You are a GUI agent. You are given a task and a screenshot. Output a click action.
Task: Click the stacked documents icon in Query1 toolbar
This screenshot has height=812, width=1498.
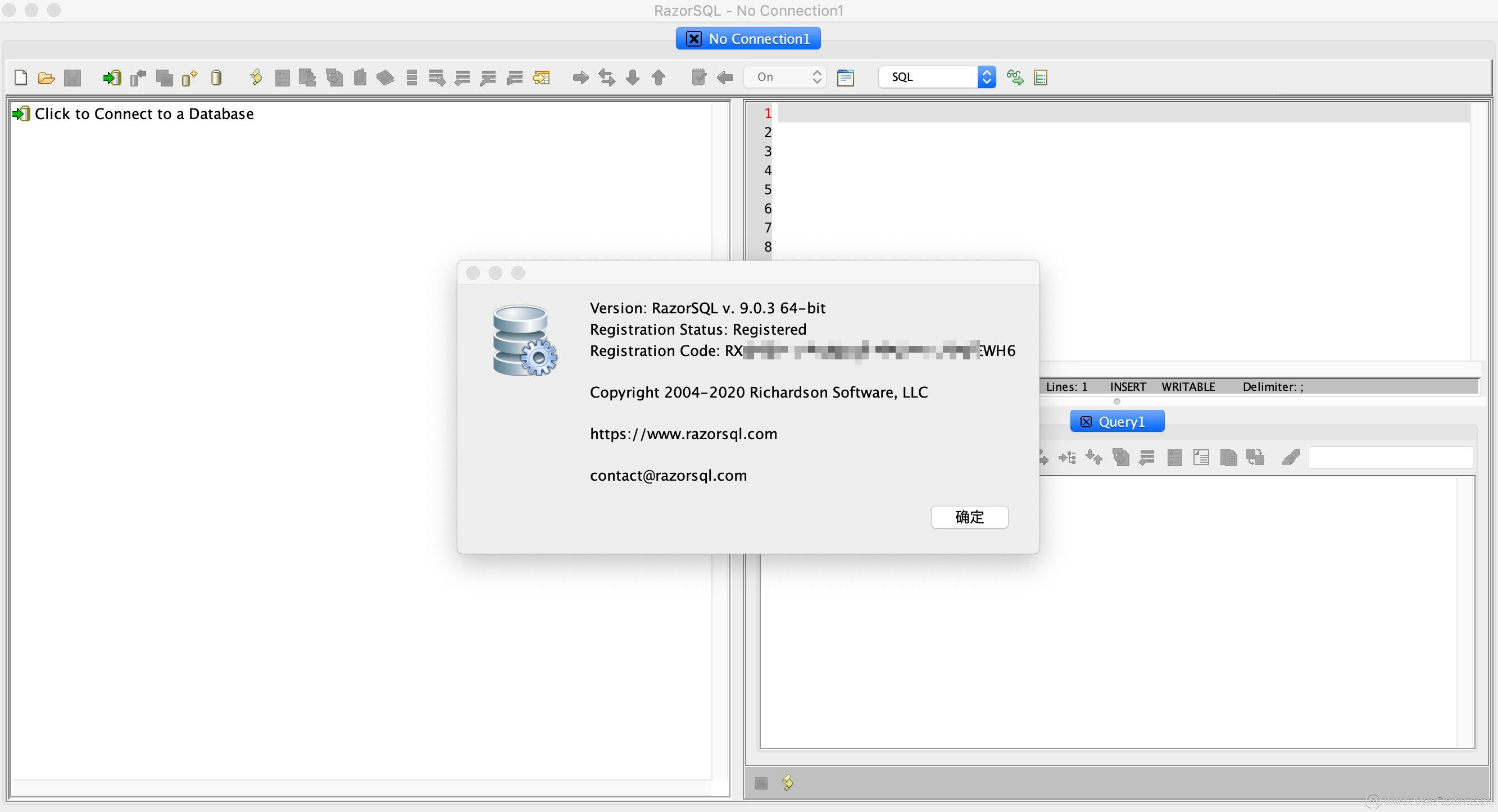(1228, 458)
